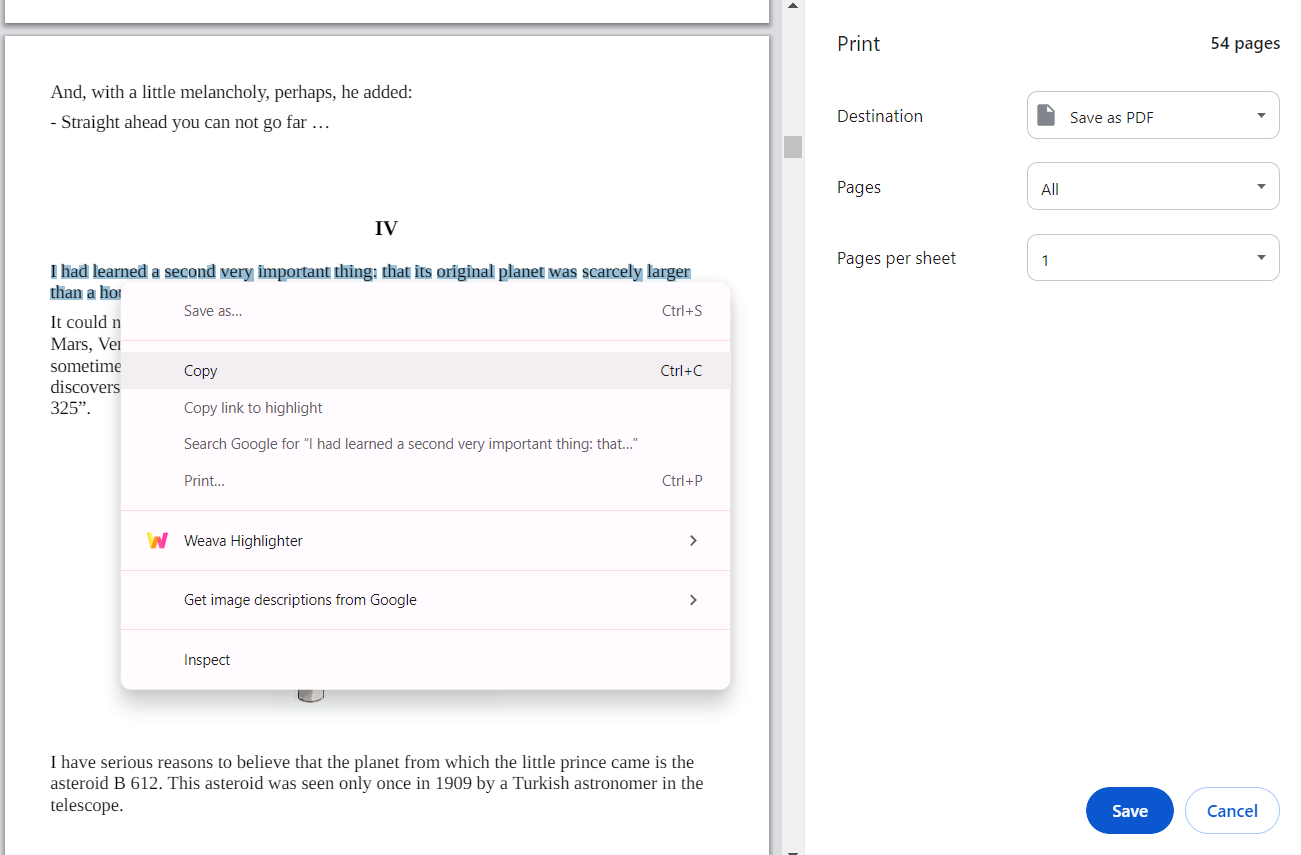Click the first preview page at the top
Screen dimensions: 1301x855
point(385,11)
